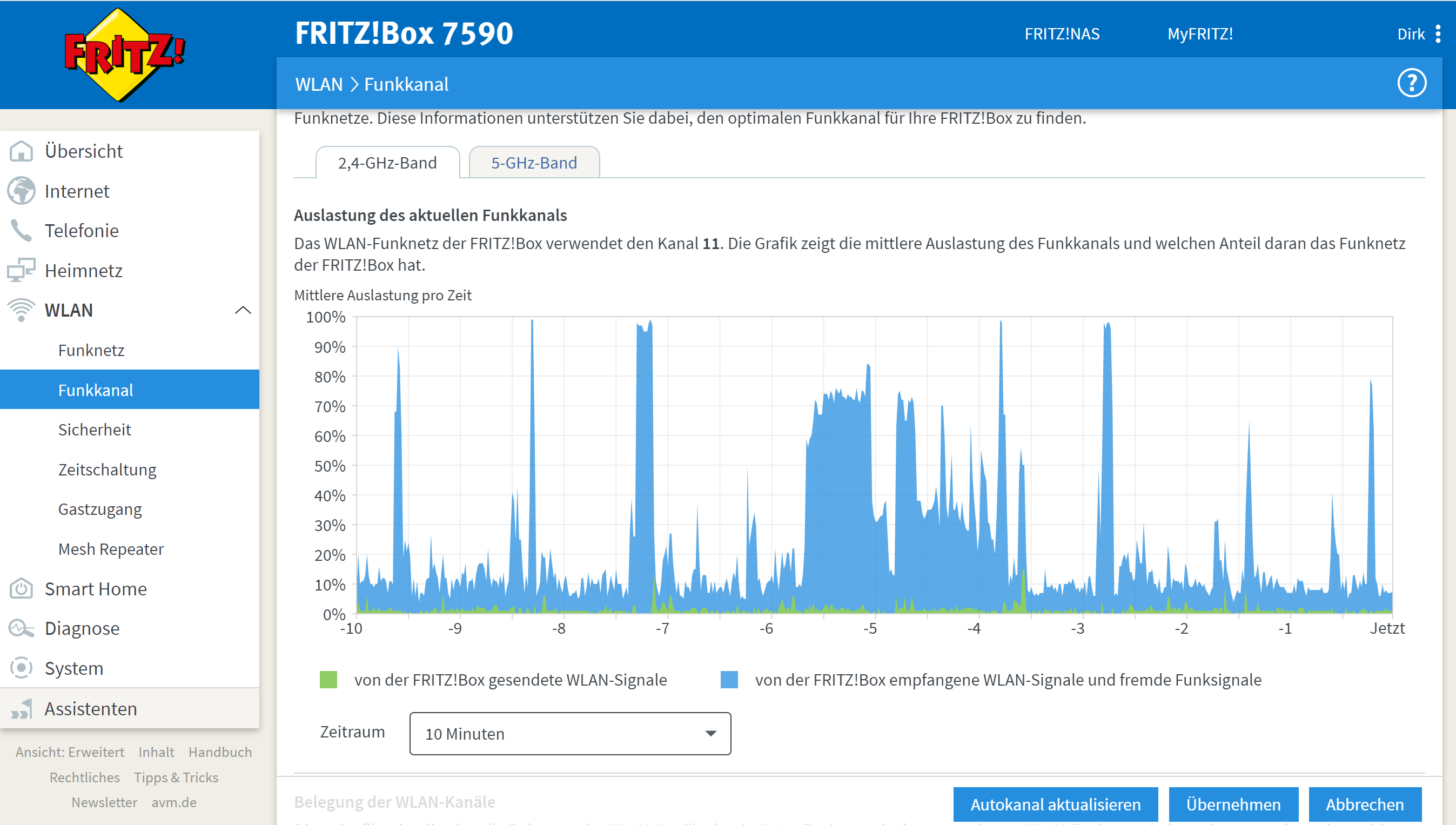Select the 2,4-GHz-Band tab
Viewport: 1456px width, 825px height.
coord(387,163)
